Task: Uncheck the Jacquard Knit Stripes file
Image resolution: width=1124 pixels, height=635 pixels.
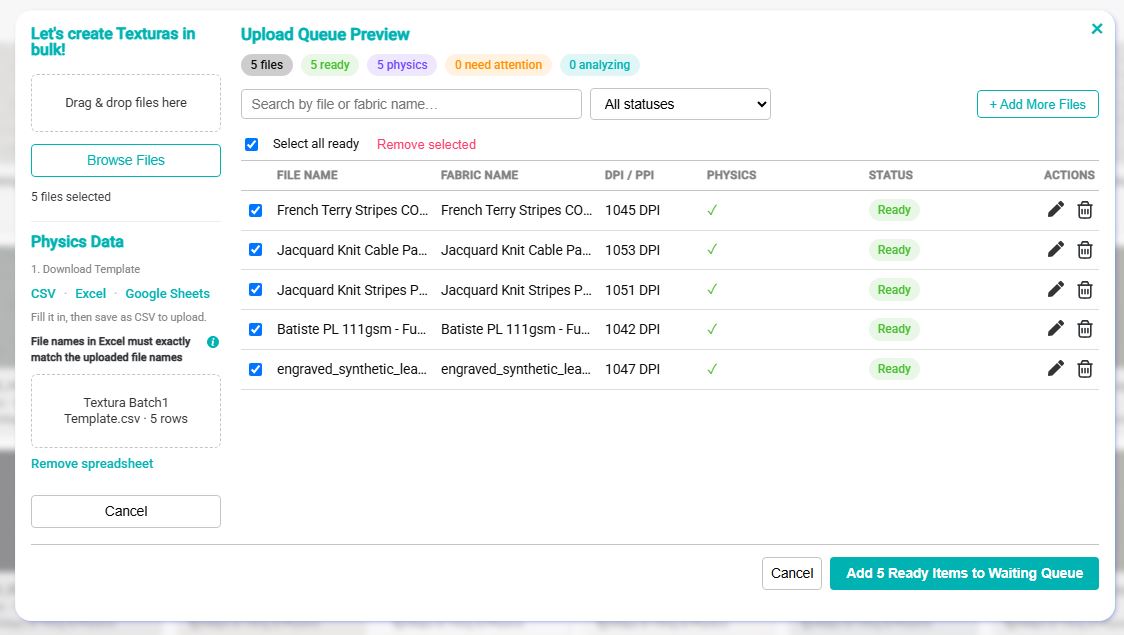Action: coord(255,290)
